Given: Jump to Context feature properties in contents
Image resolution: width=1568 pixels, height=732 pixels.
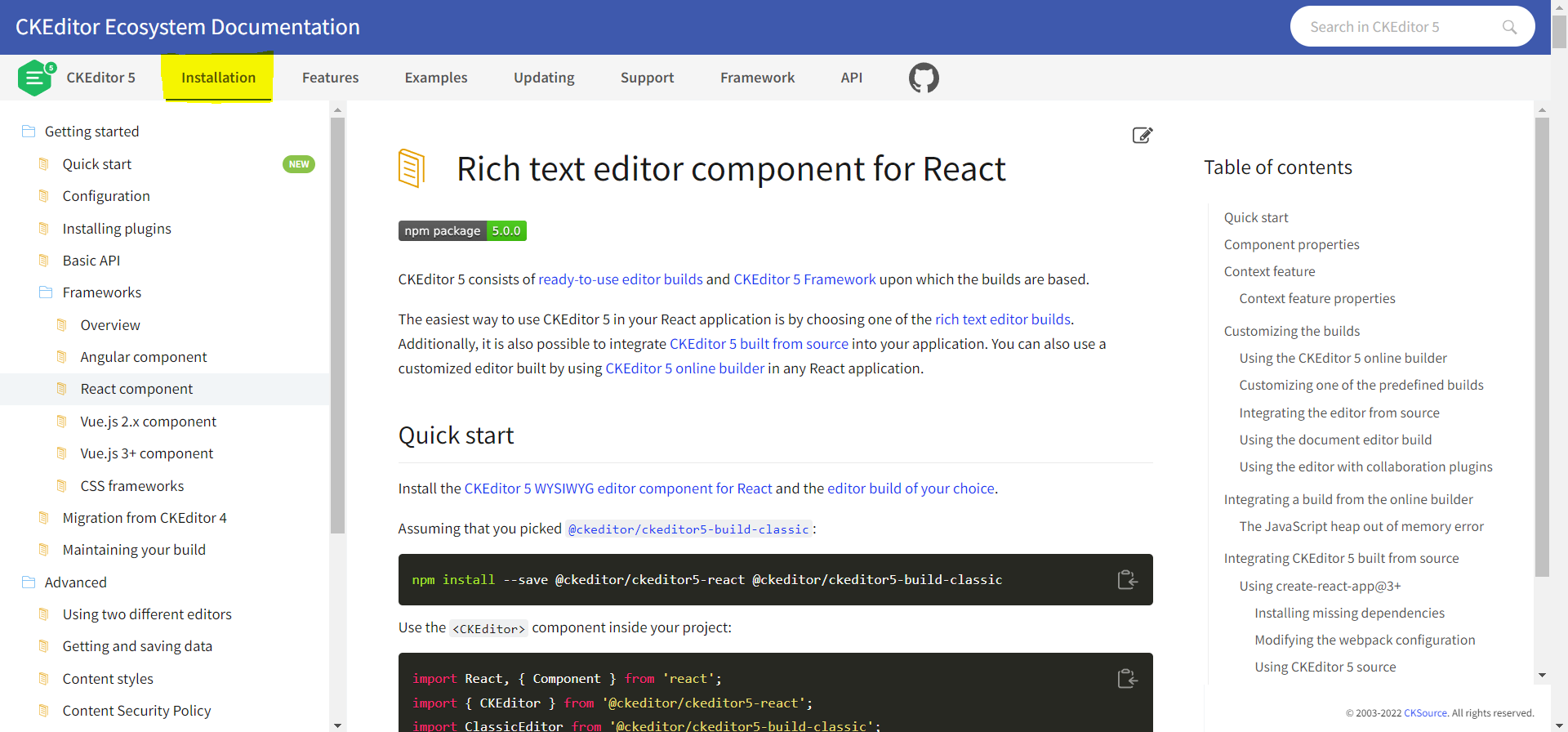Looking at the screenshot, I should 1316,298.
